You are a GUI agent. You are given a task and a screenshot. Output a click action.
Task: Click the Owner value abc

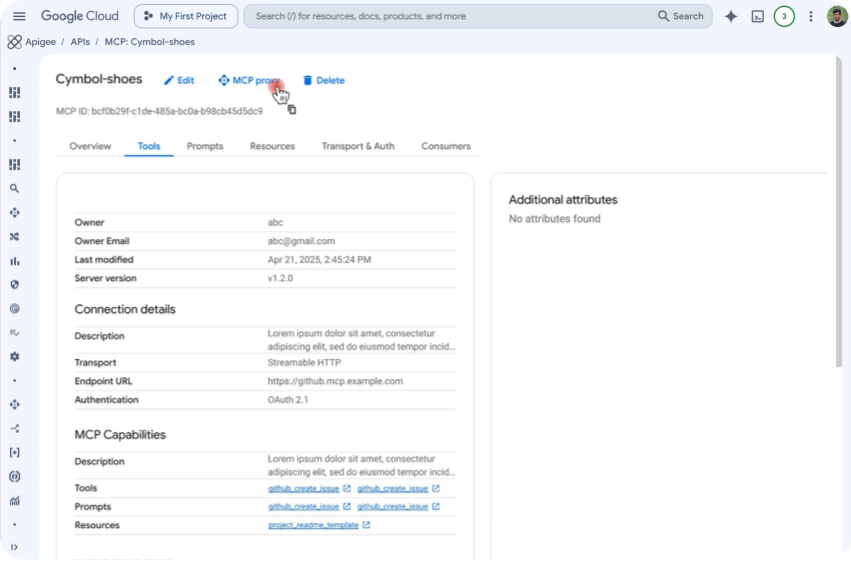coord(275,222)
